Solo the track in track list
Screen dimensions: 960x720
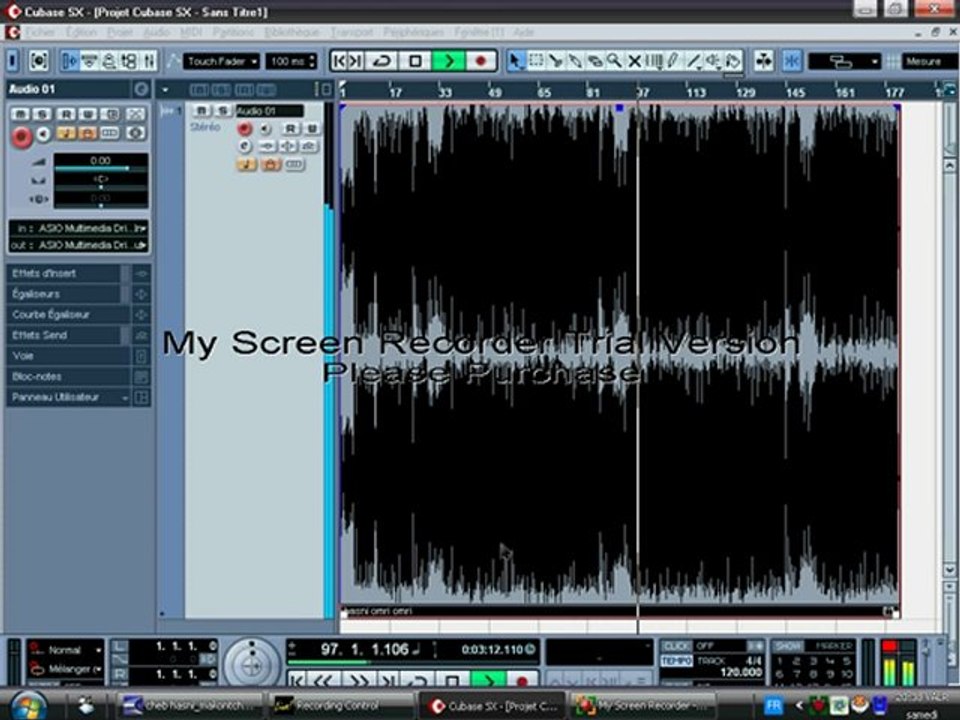222,111
